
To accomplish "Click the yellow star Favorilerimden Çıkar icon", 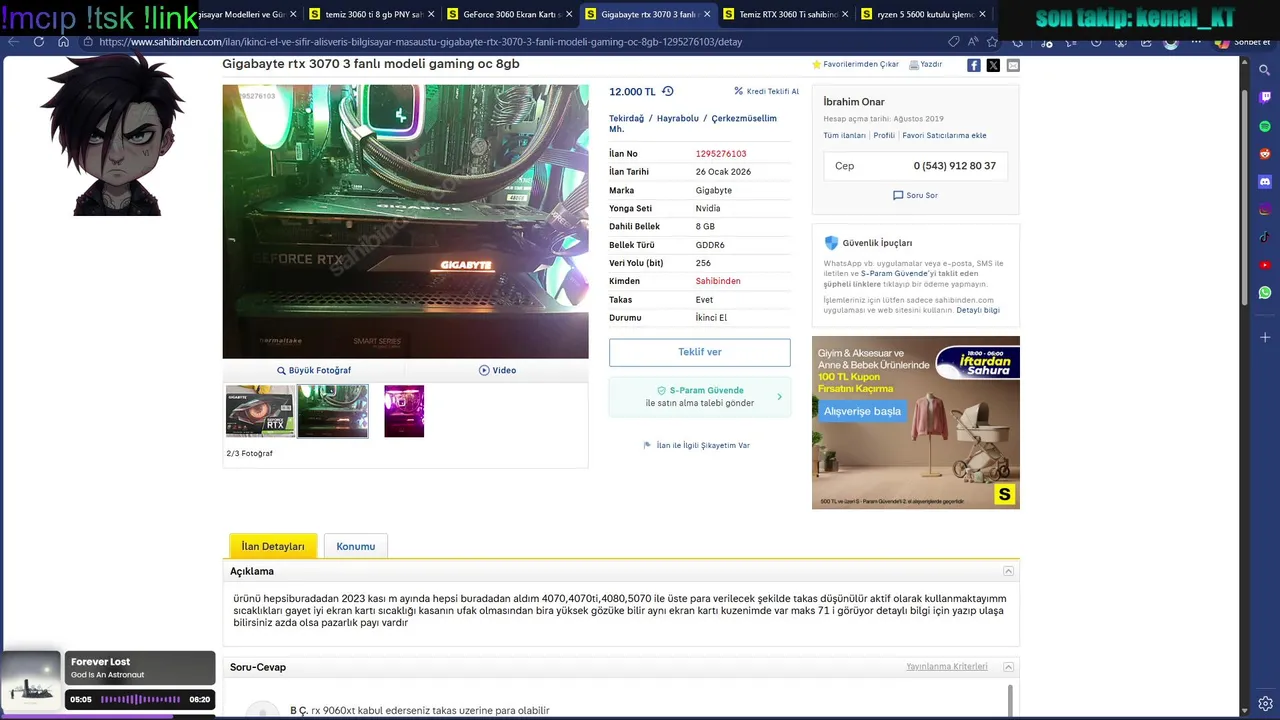I will 817,64.
